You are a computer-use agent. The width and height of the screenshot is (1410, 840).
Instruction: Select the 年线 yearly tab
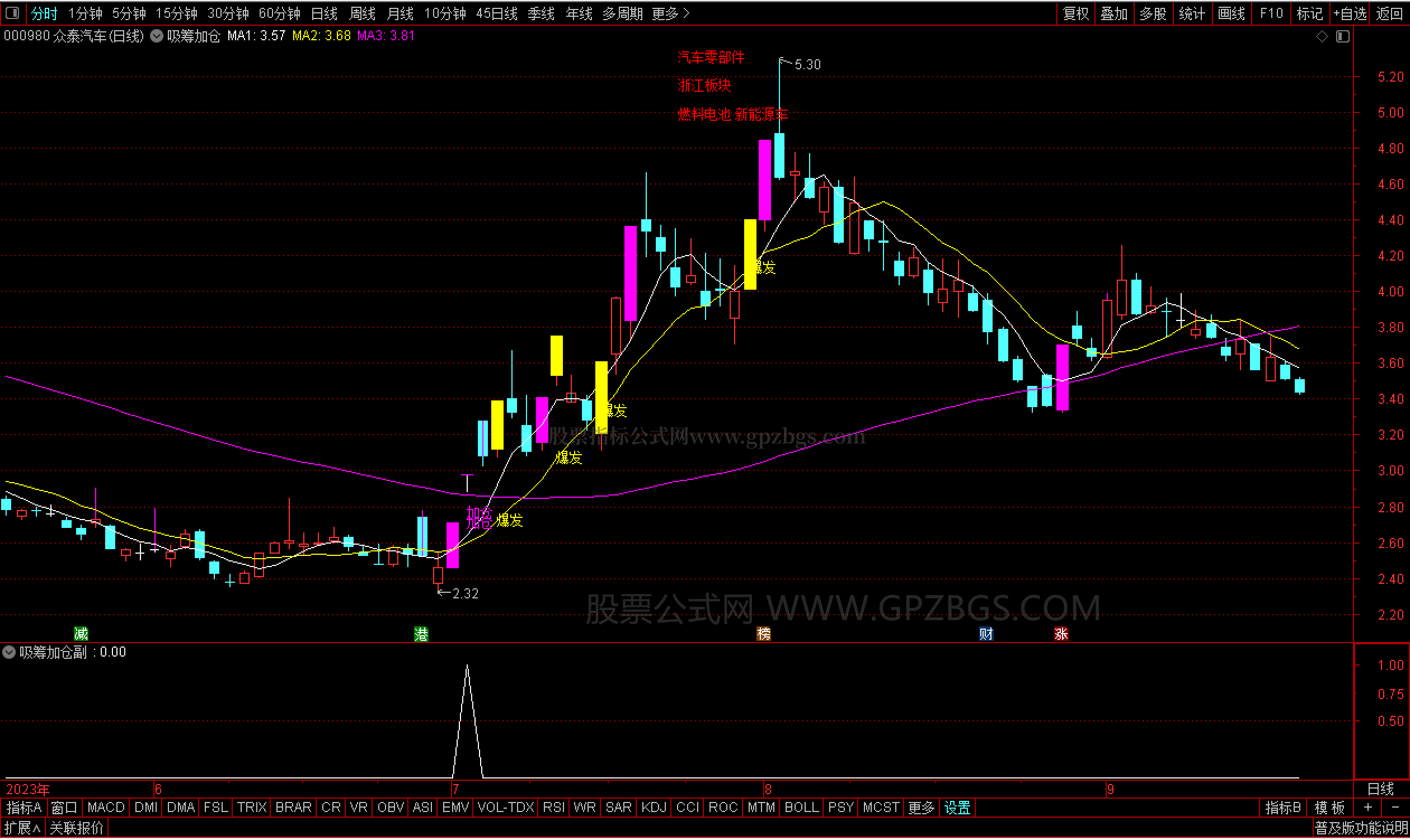579,13
